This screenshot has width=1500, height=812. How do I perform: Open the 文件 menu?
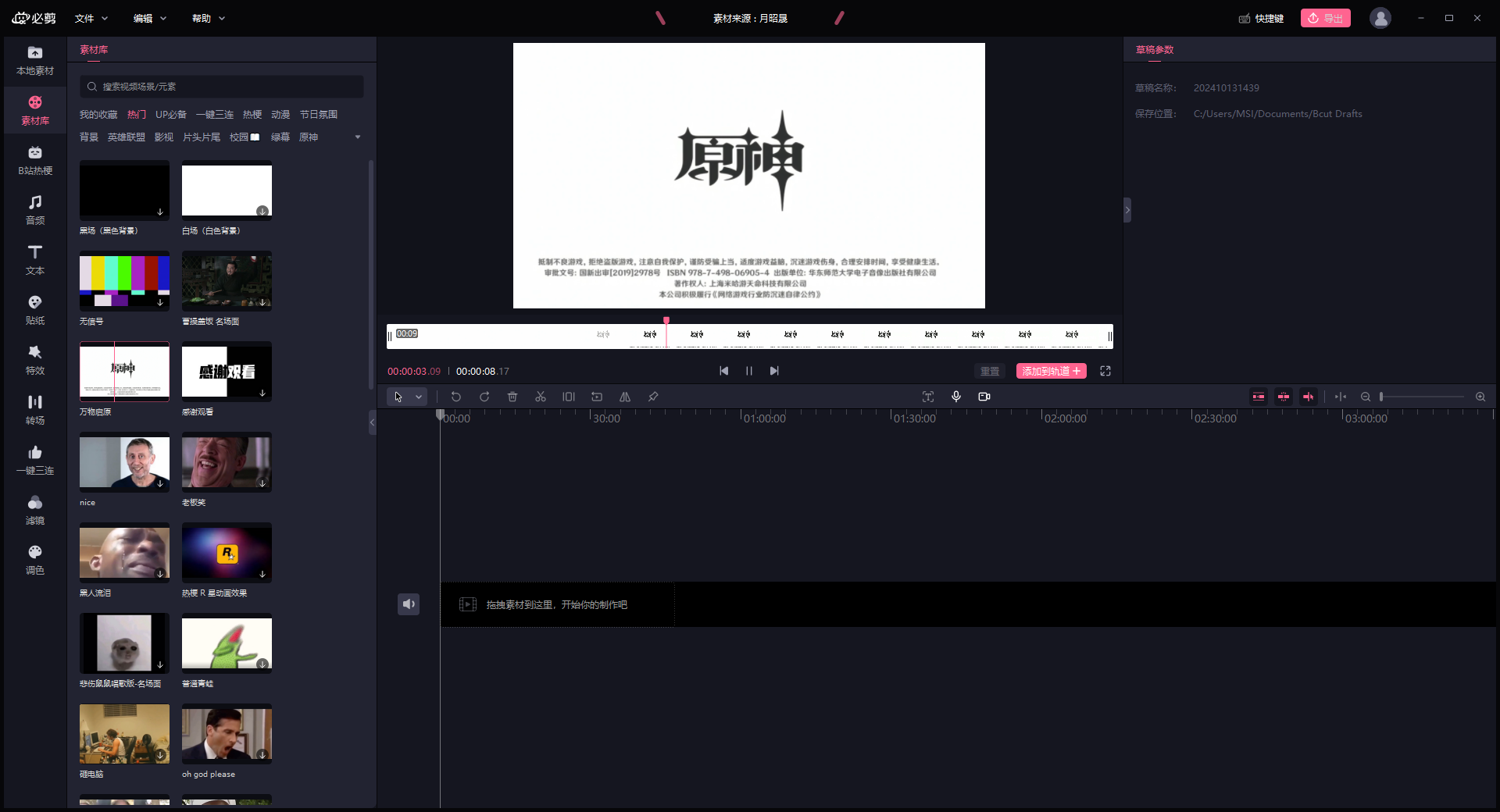point(86,18)
